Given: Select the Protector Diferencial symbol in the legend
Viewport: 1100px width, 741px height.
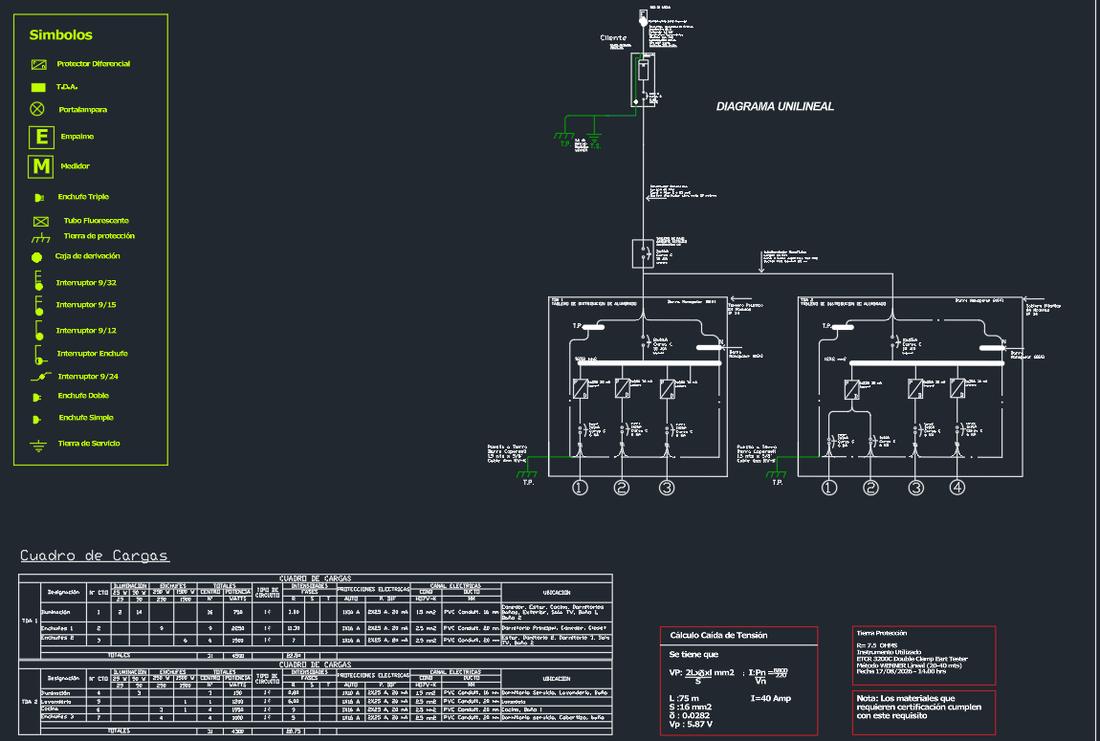Looking at the screenshot, I should (39, 65).
